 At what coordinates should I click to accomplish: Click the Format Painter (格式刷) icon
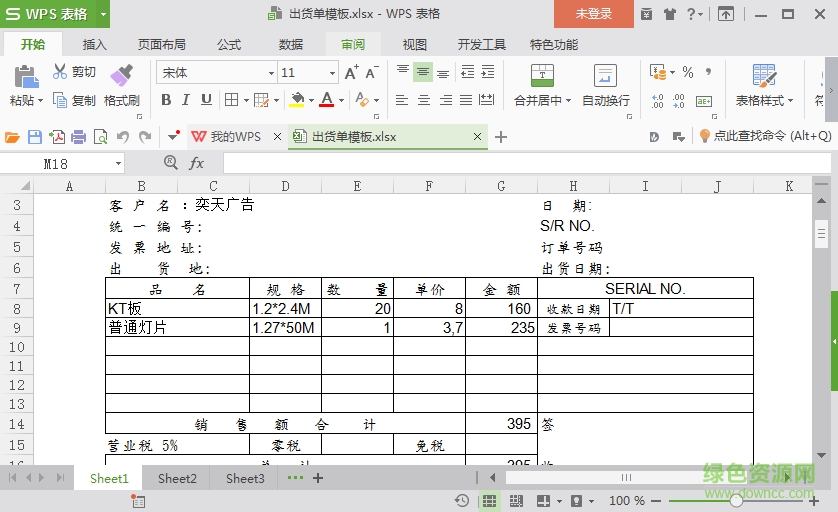tap(121, 75)
